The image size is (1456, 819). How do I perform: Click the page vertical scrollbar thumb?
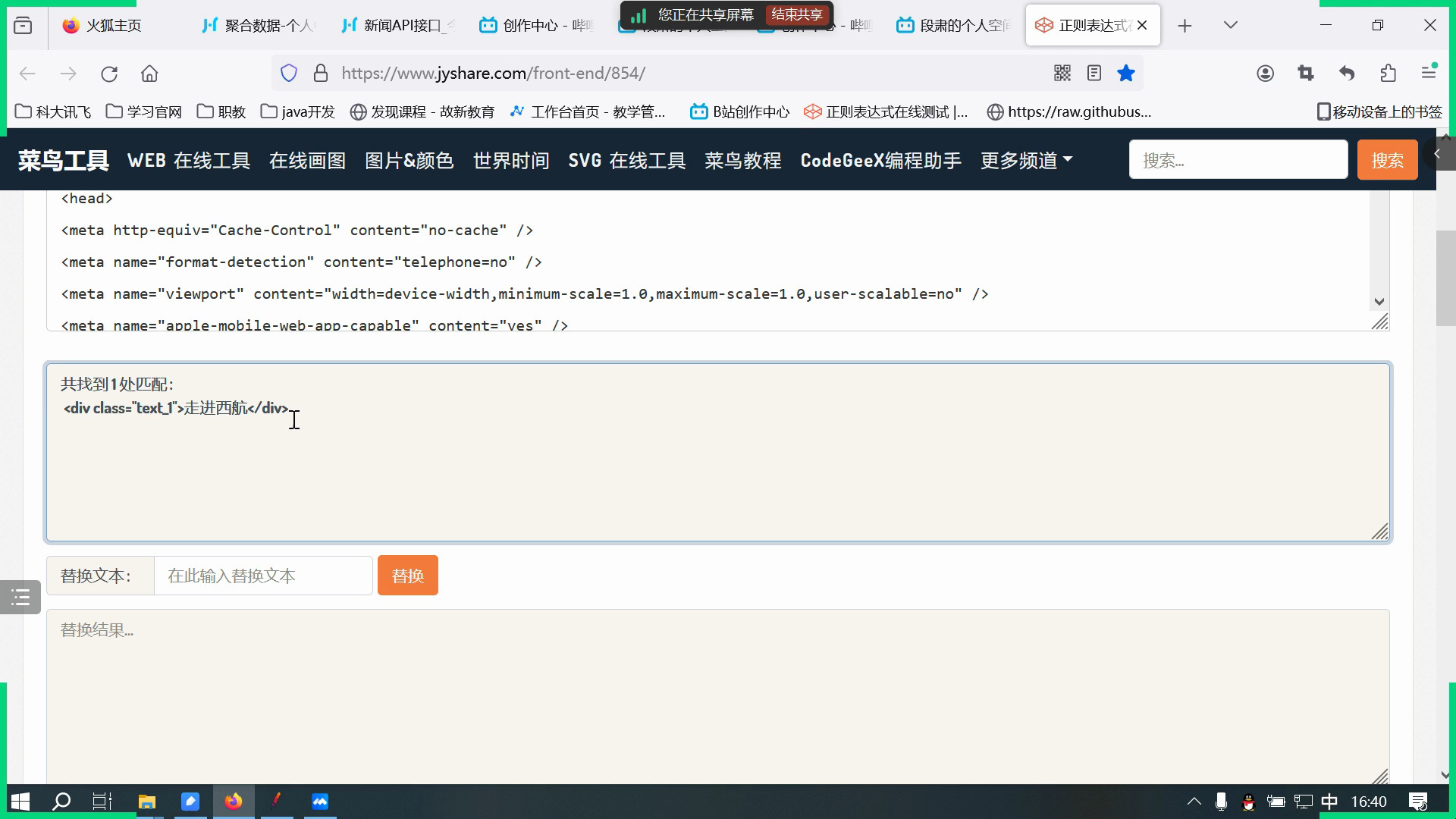[x=1445, y=278]
